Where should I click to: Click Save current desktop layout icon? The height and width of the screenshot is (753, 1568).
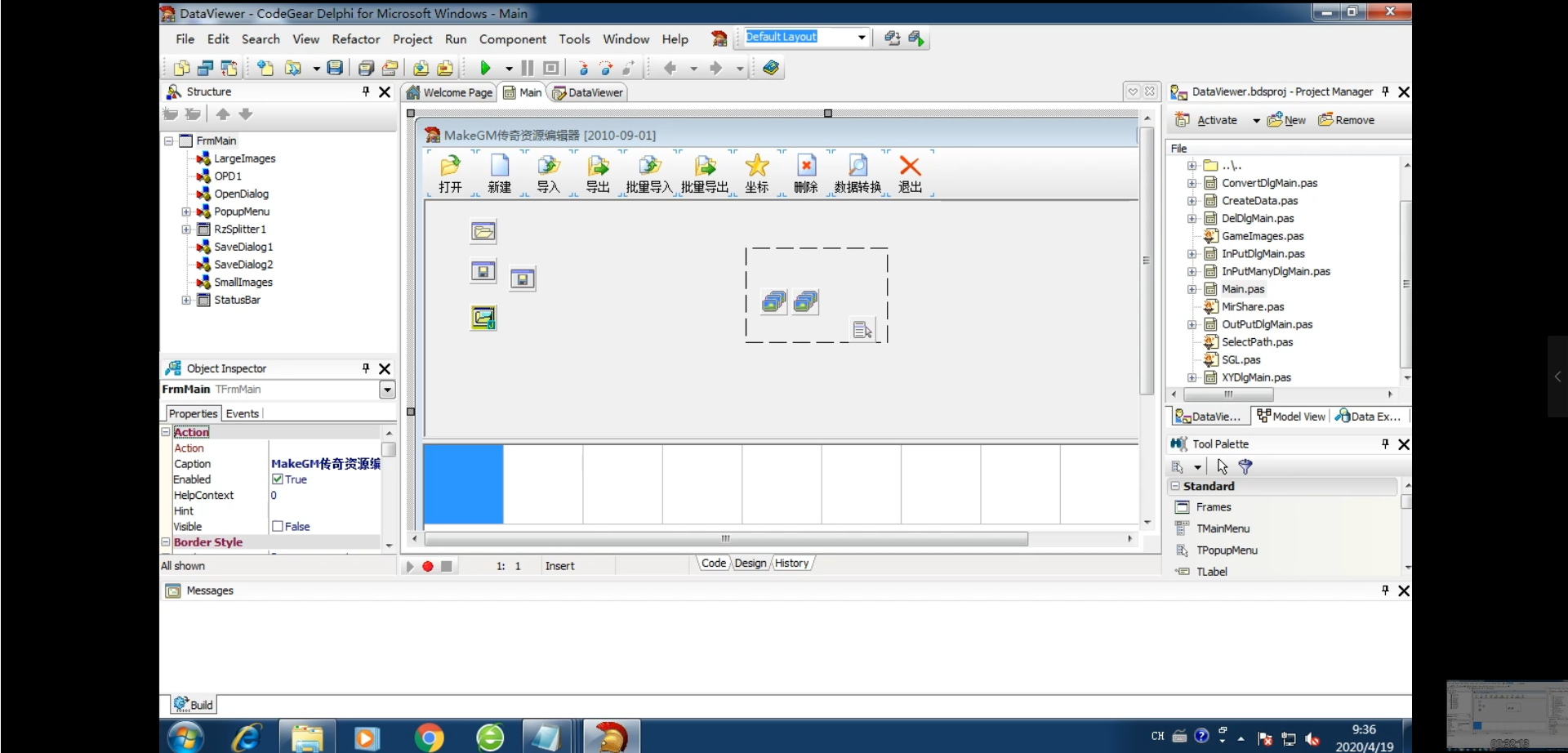pyautogui.click(x=892, y=38)
